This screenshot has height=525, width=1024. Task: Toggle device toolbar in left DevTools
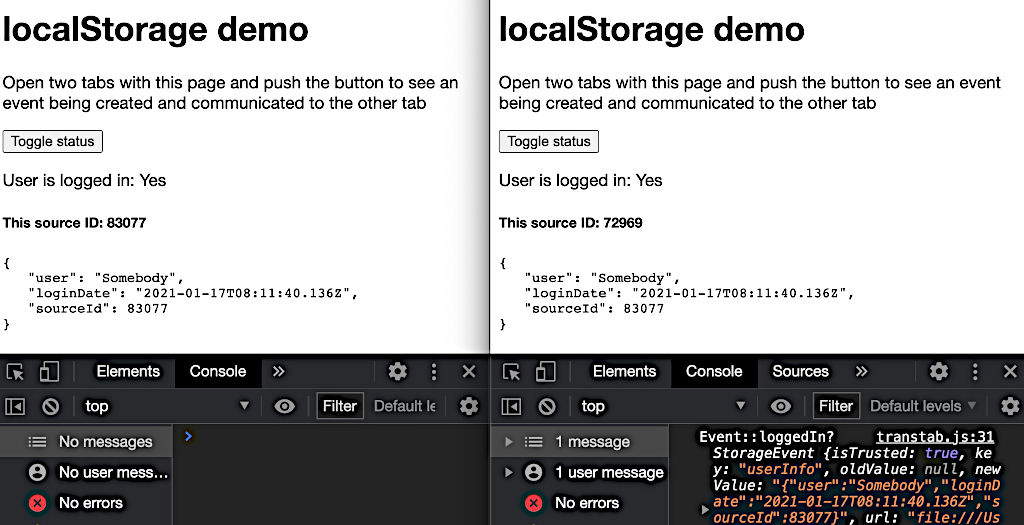49,372
